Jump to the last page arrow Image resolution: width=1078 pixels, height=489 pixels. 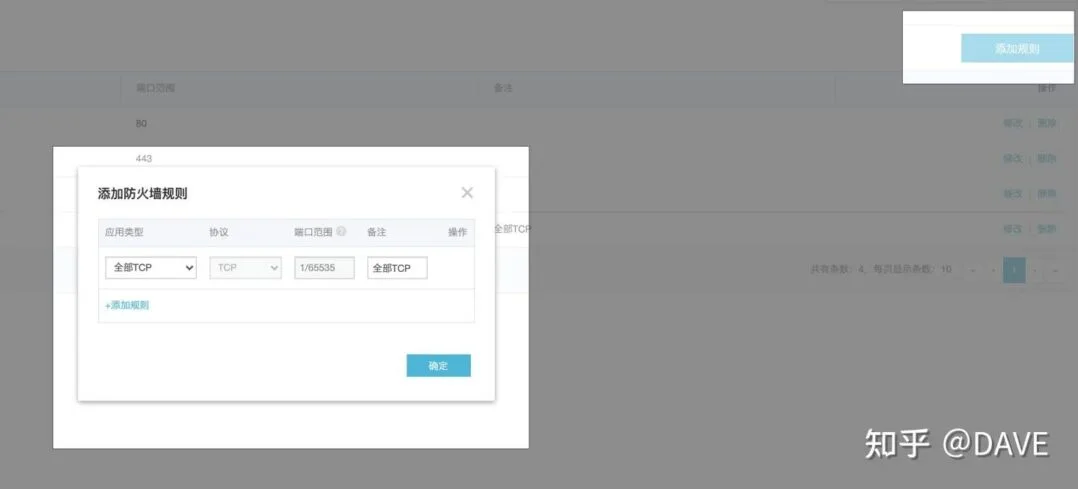[1056, 270]
